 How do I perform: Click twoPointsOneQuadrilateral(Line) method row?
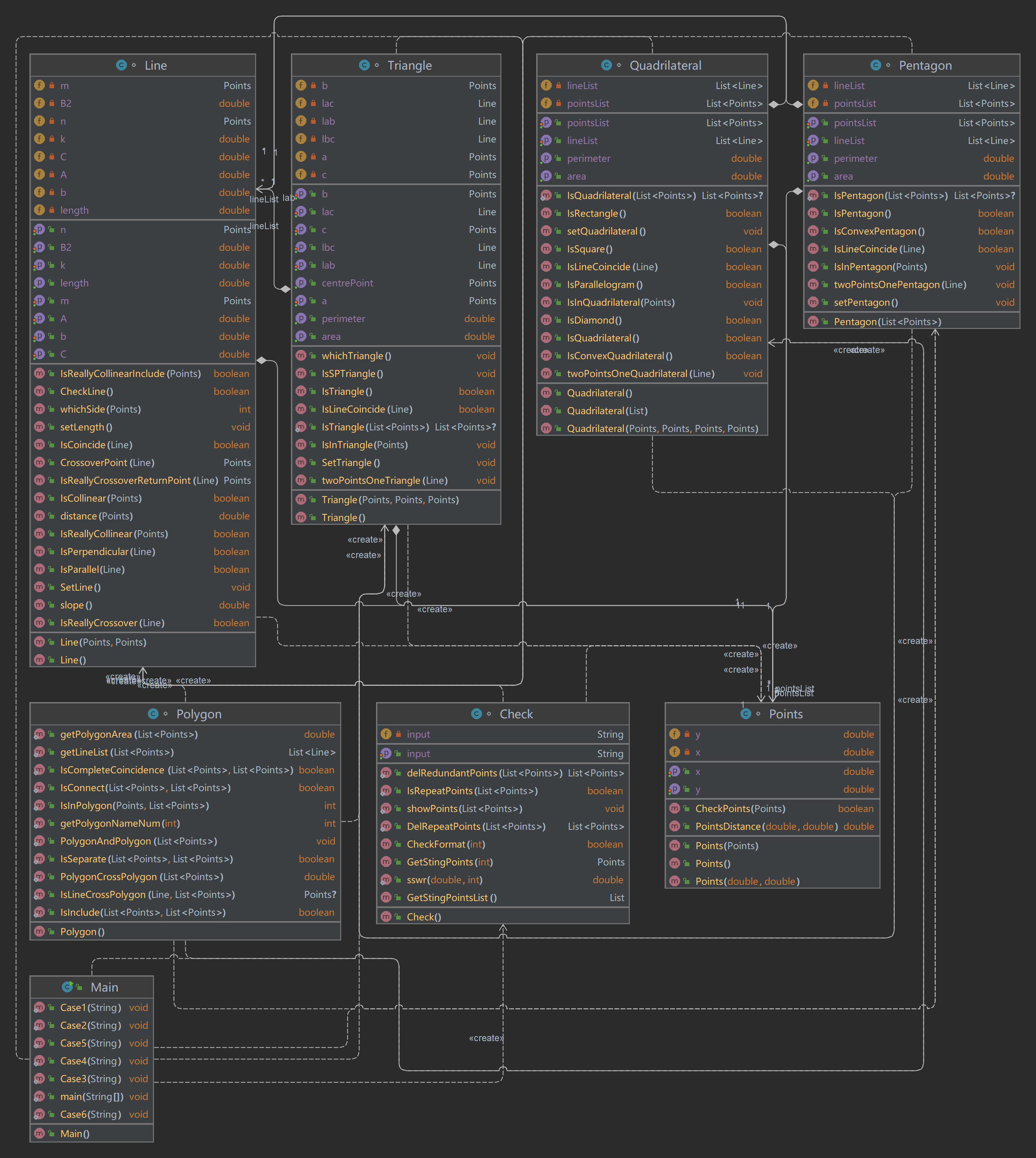coord(652,373)
